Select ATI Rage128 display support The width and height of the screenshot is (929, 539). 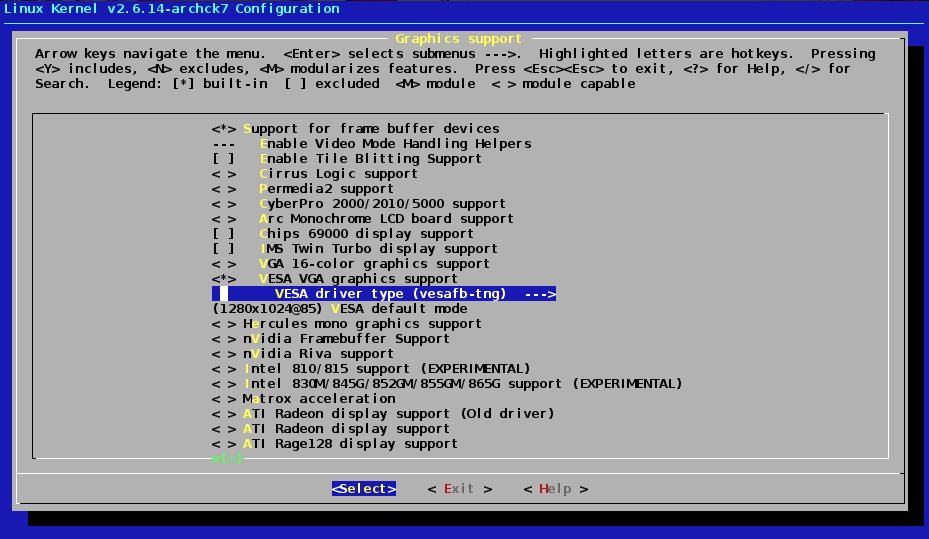[349, 444]
